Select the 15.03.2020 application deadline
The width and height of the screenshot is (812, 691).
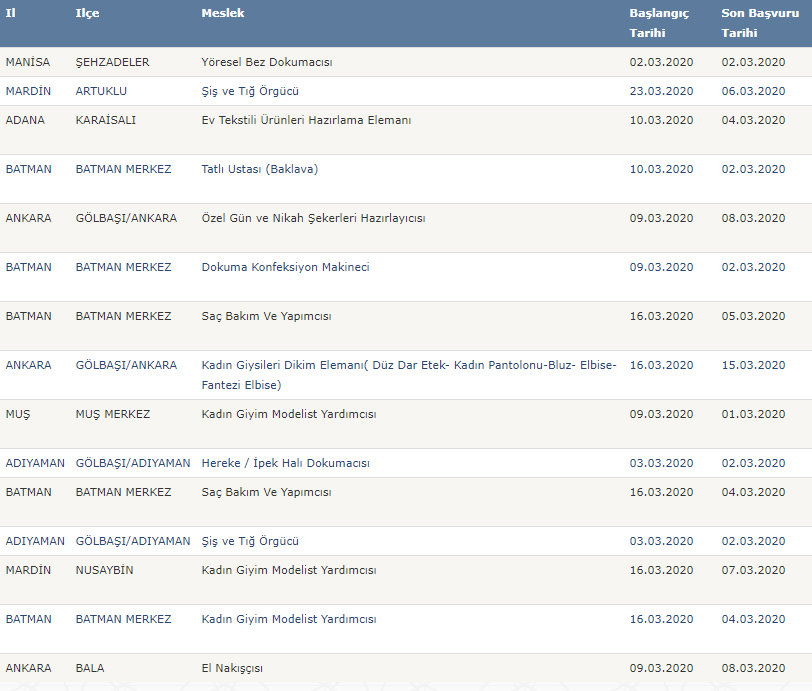(753, 365)
